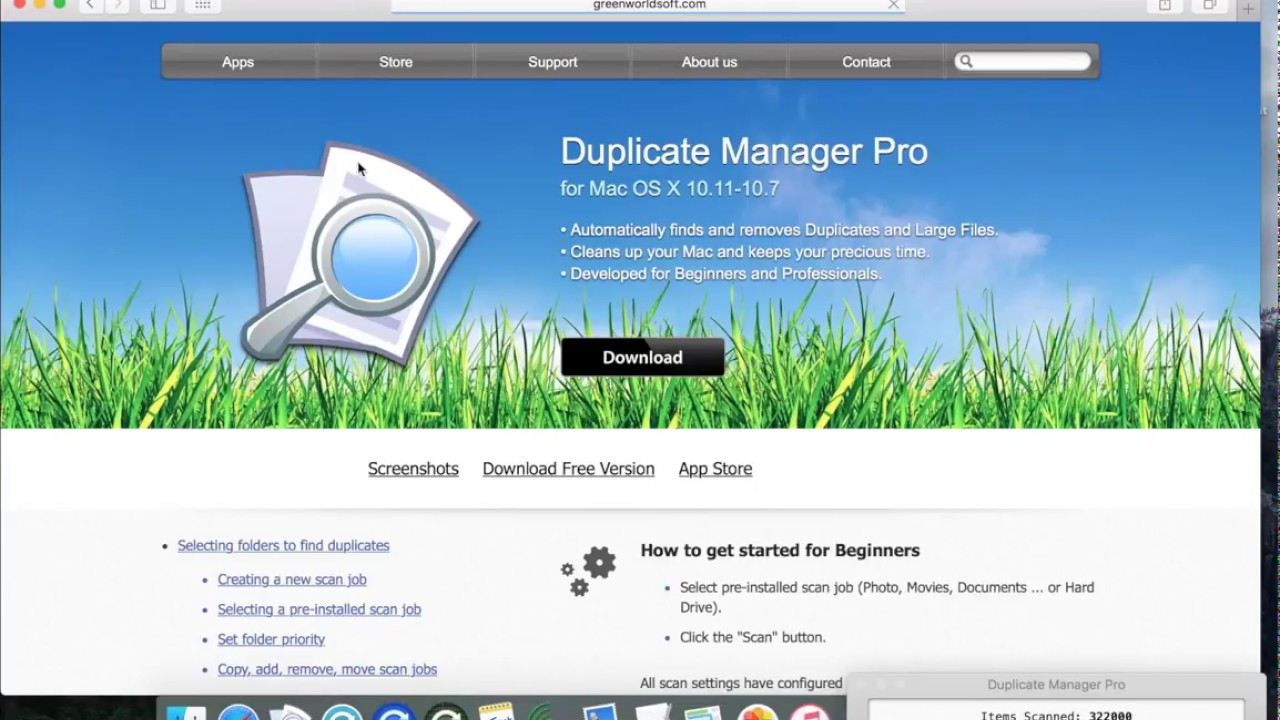This screenshot has height=720, width=1280.
Task: Open 'Selecting a pre-installed scan job' link
Action: tap(319, 610)
